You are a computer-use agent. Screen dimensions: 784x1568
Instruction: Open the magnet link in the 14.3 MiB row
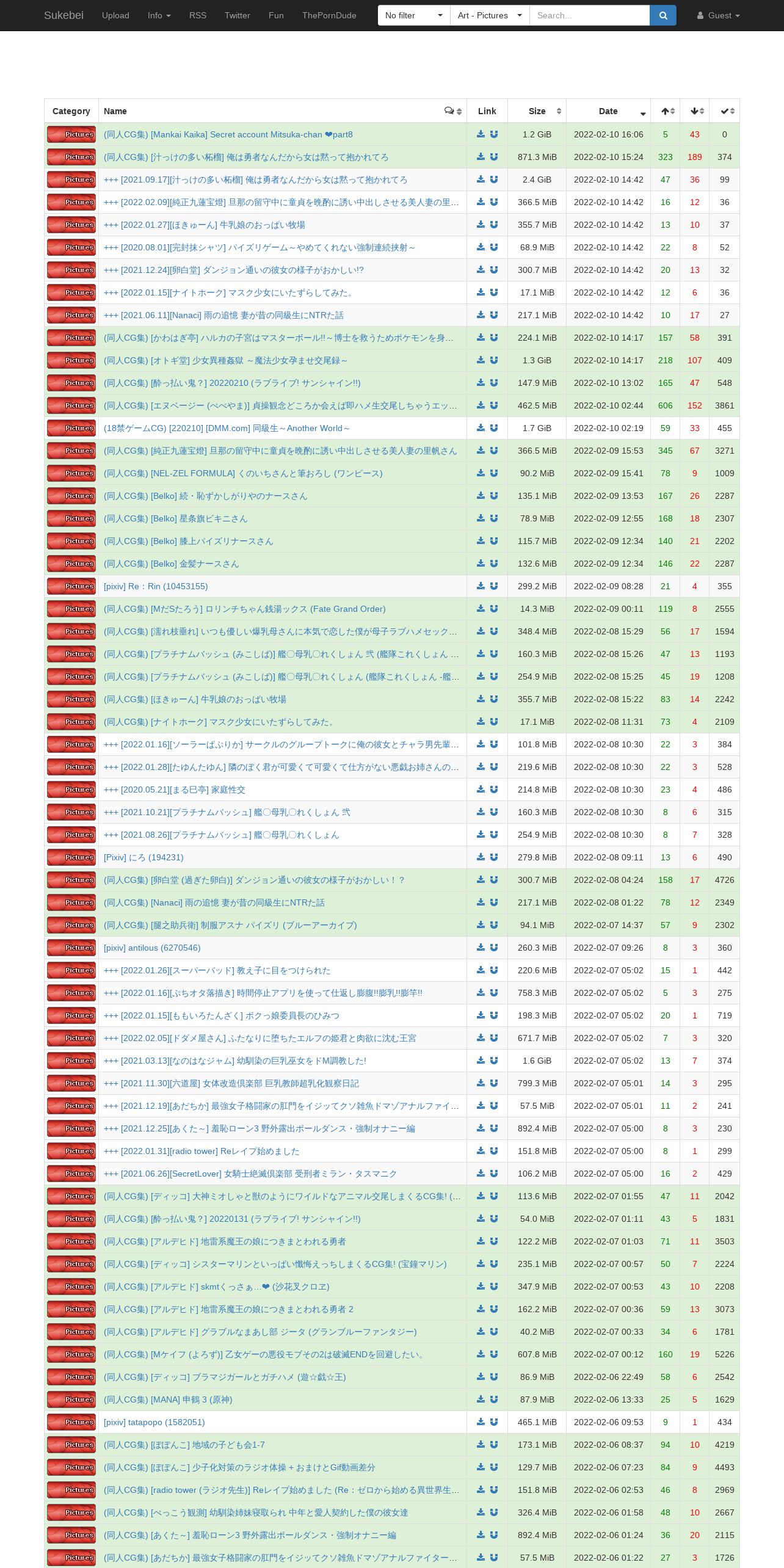pos(493,609)
